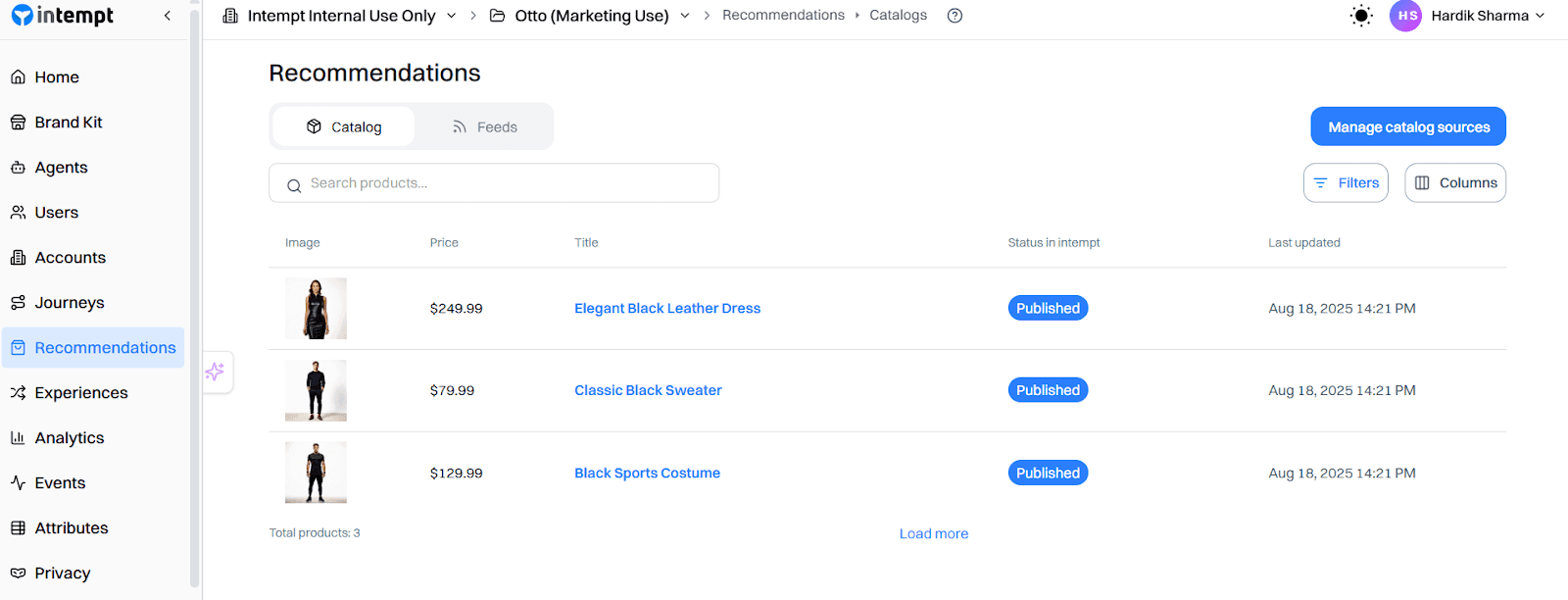The width and height of the screenshot is (1568, 600).
Task: Open the Elegant Black Leather Dress link
Action: (667, 309)
